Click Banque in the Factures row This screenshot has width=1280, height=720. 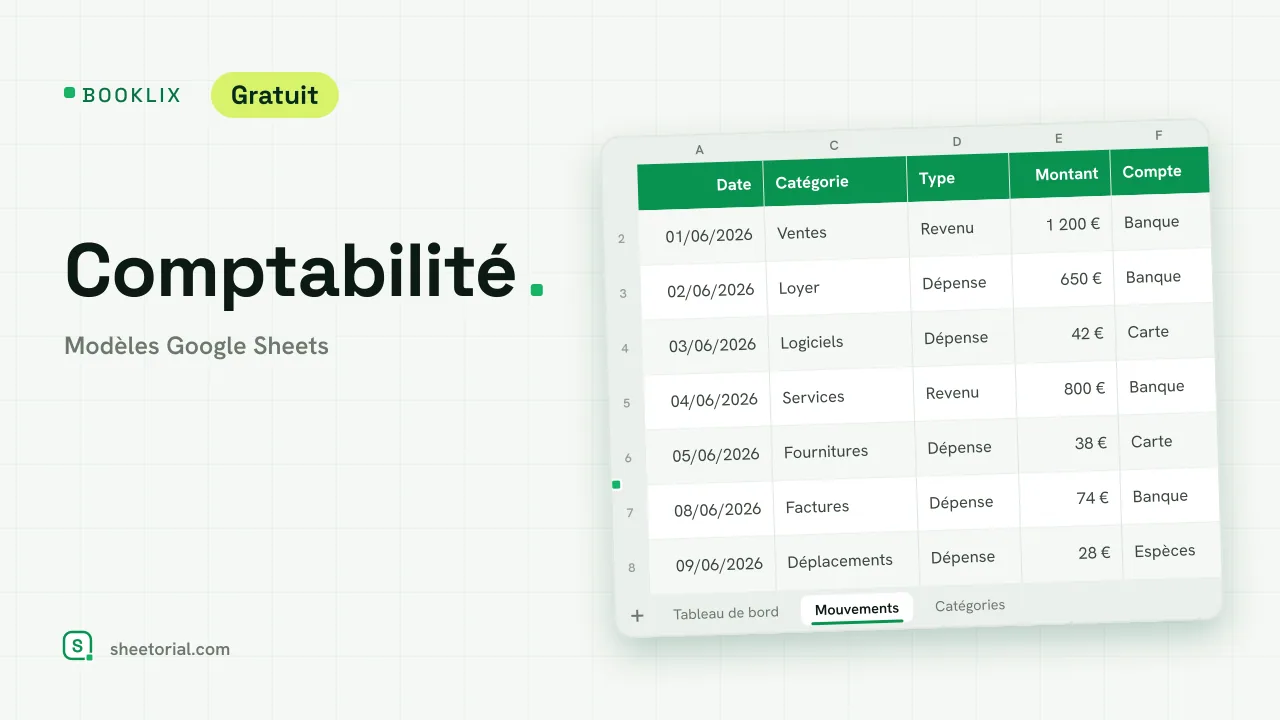(x=1160, y=496)
